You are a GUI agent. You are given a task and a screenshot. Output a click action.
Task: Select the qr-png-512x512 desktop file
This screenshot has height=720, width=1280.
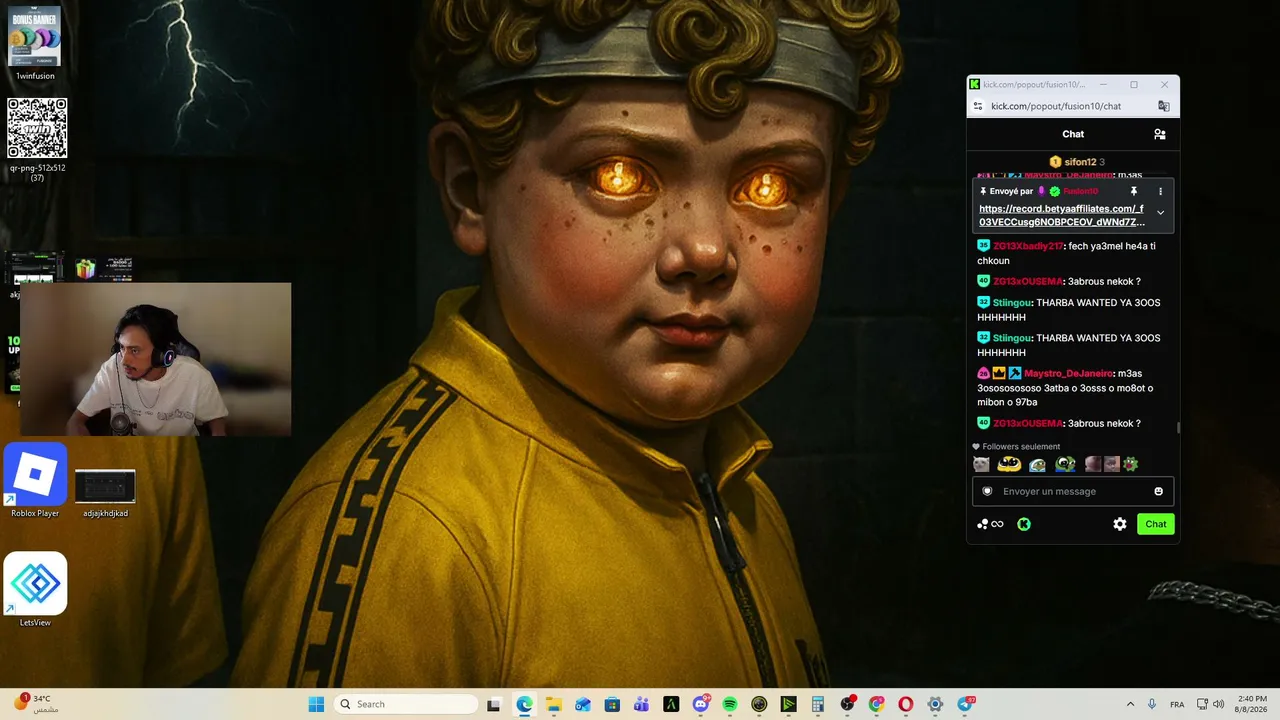point(37,139)
